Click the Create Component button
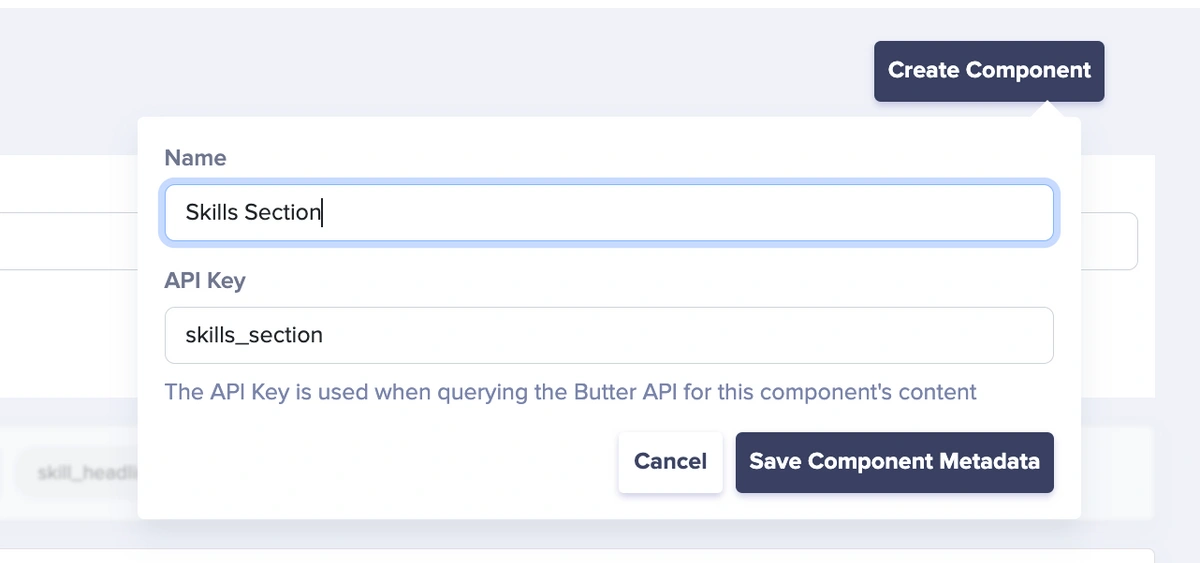The image size is (1200, 563). pyautogui.click(x=989, y=71)
